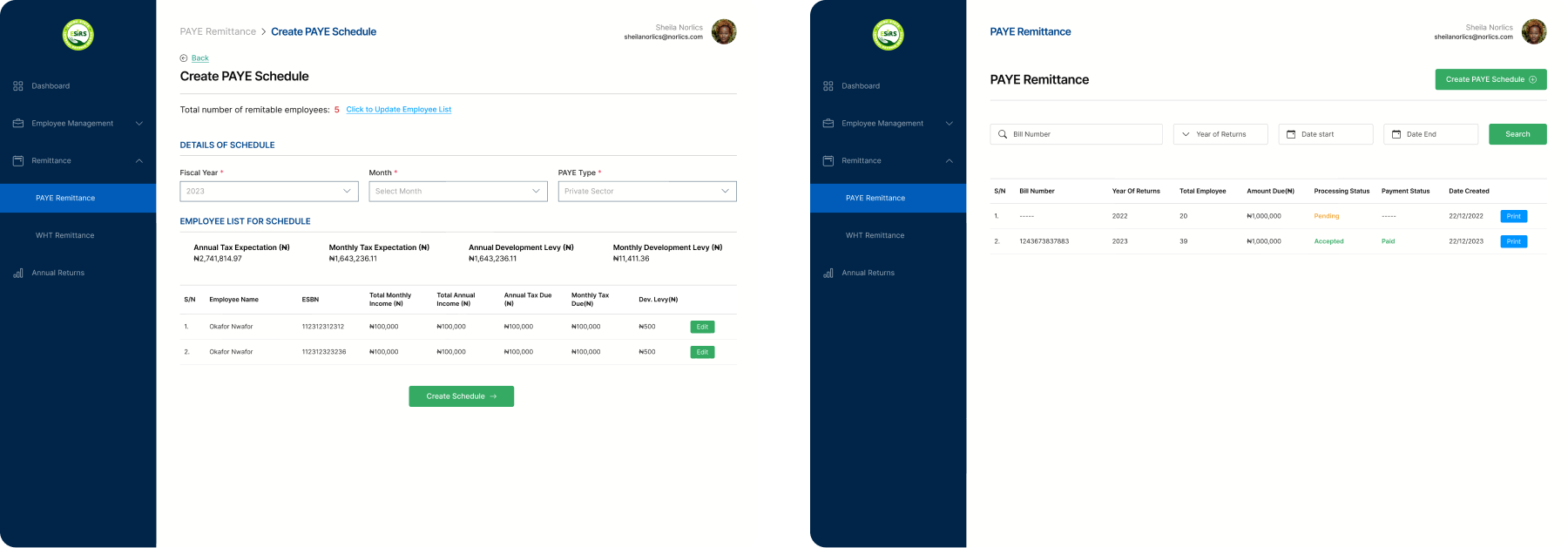Click the bill number 1243673837883

[1044, 241]
